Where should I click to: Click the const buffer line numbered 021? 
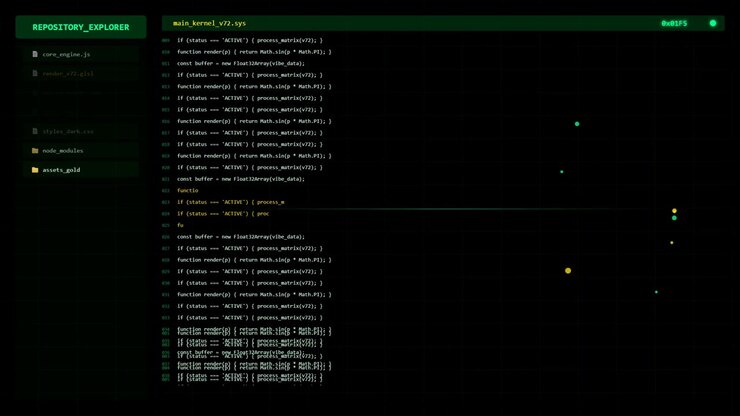241,179
